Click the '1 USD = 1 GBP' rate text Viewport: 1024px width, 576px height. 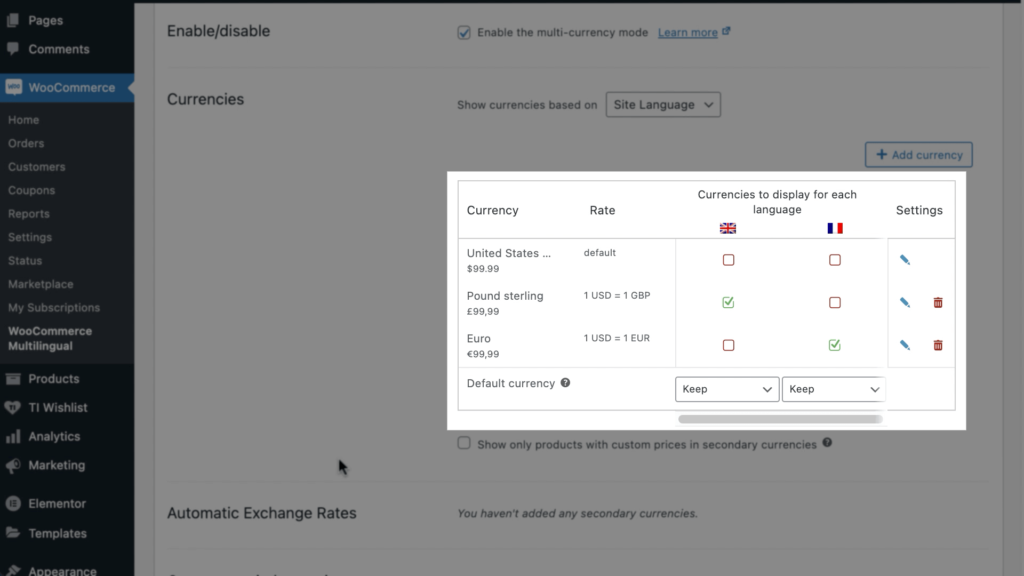pos(617,296)
